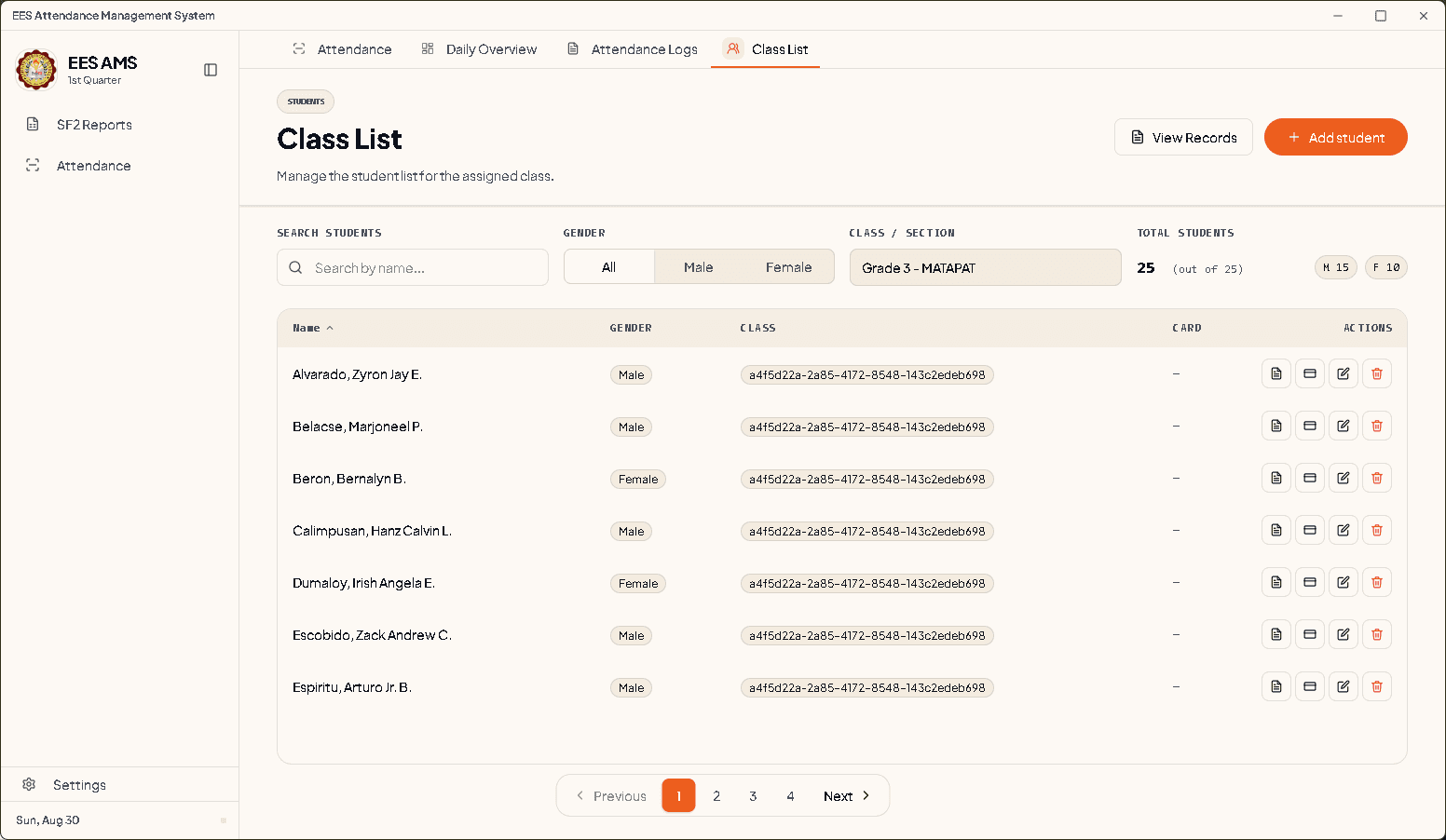Open SF2 Reports in sidebar
This screenshot has height=840, width=1446.
(119, 125)
